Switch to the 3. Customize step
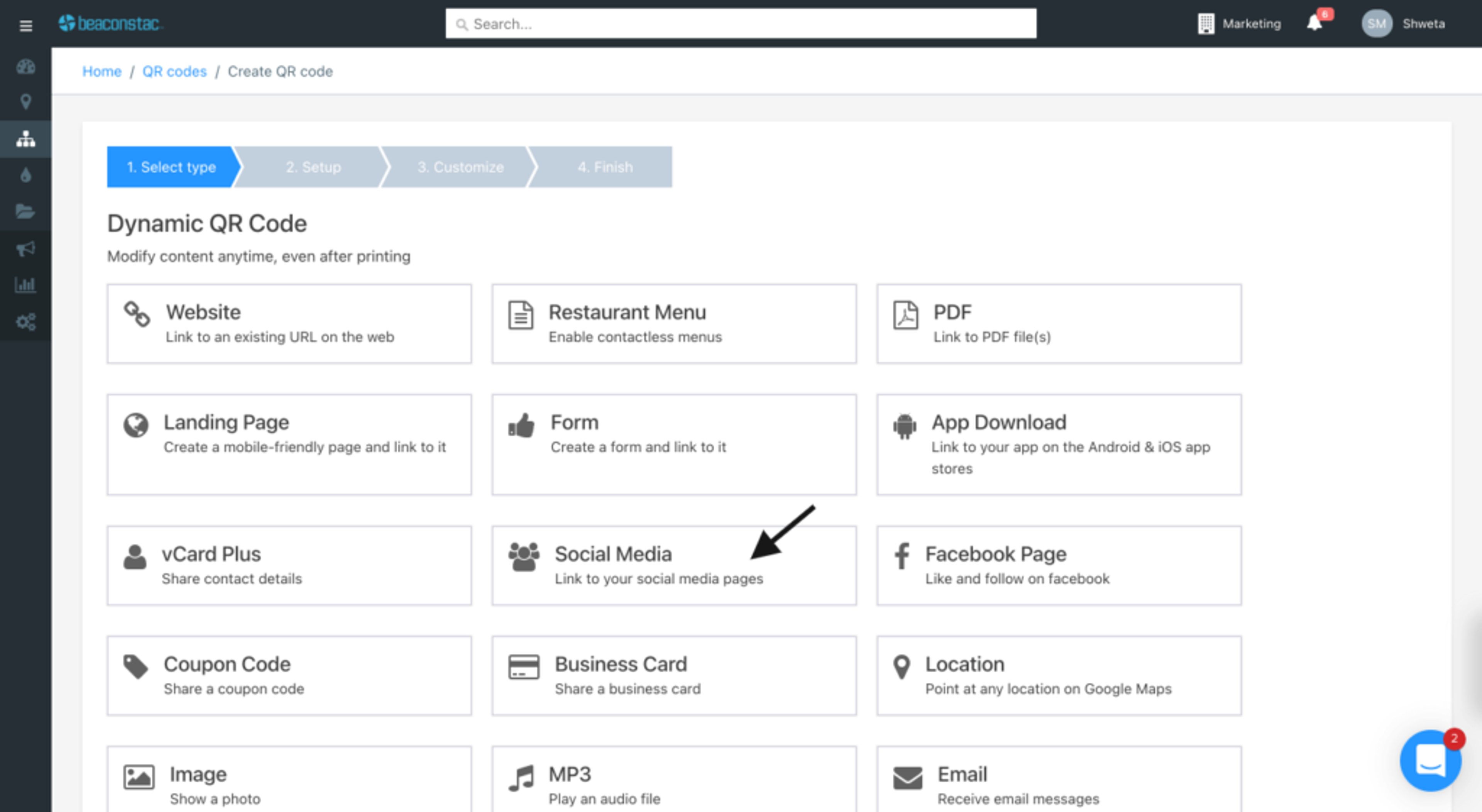 point(460,167)
